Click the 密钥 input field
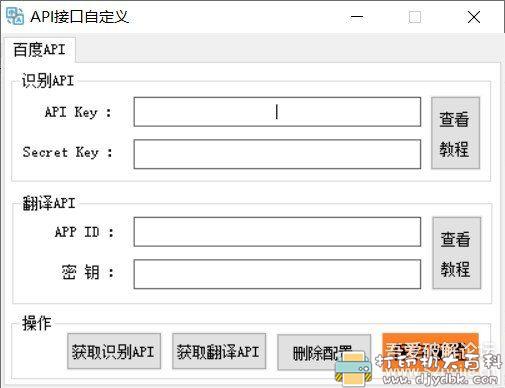Screen dimensions: 505x388 click(x=277, y=274)
